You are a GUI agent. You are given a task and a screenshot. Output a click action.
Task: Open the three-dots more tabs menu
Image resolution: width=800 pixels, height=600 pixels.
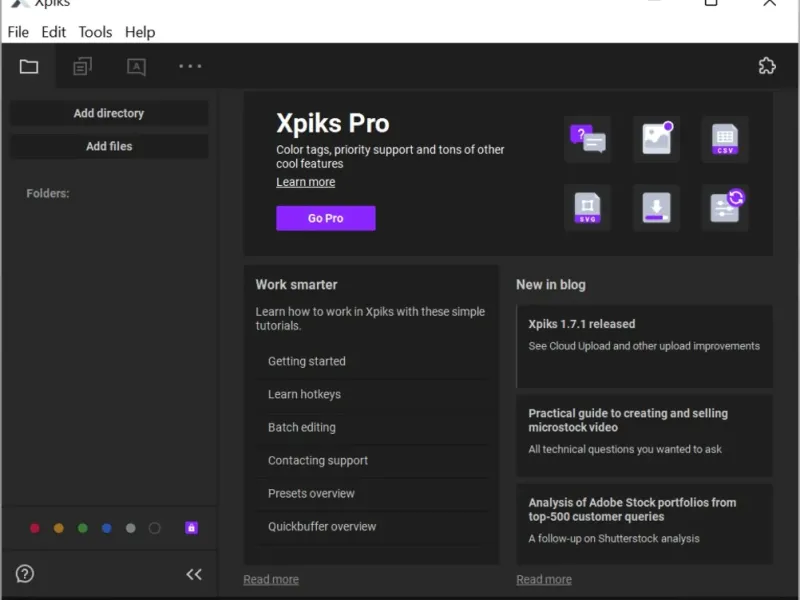(x=190, y=66)
